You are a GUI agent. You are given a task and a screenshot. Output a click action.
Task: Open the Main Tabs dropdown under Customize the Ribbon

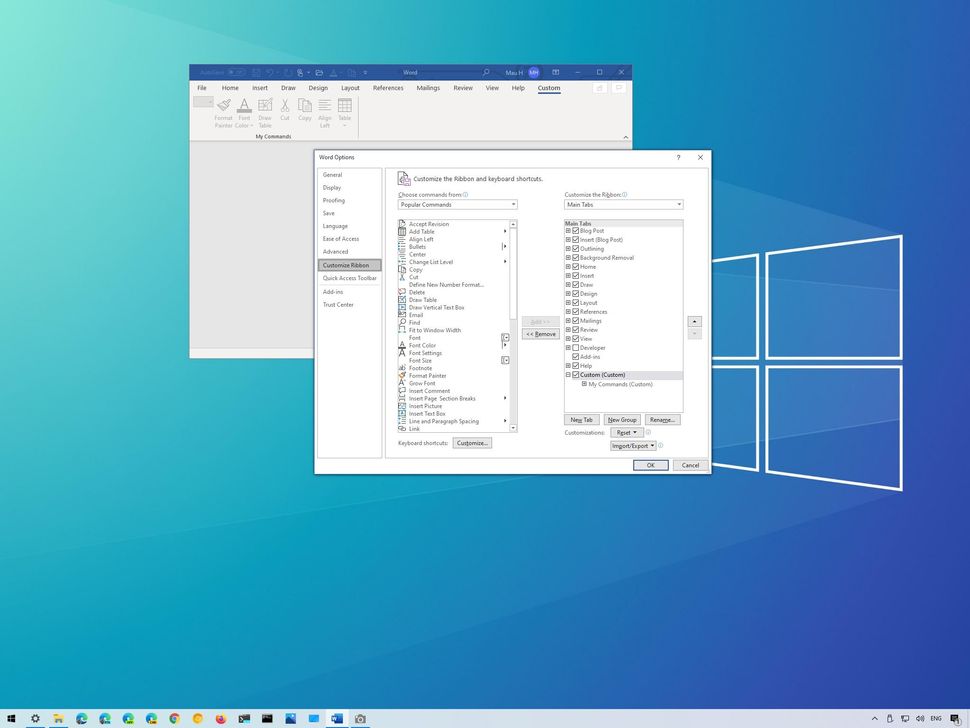pos(678,204)
